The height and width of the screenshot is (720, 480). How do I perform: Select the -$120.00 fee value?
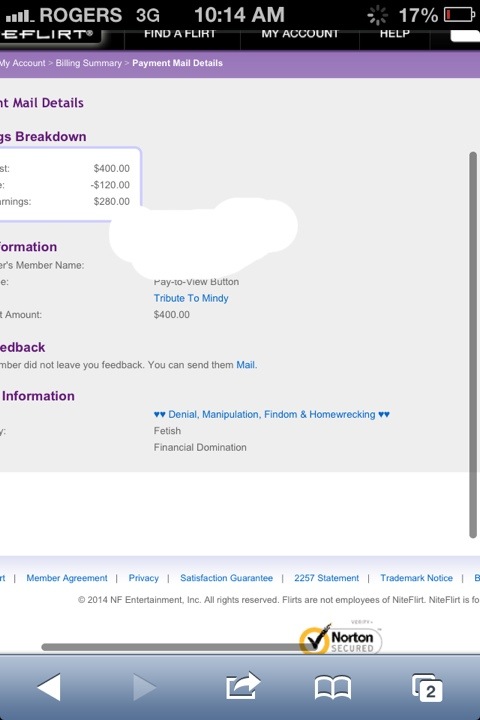(x=110, y=185)
